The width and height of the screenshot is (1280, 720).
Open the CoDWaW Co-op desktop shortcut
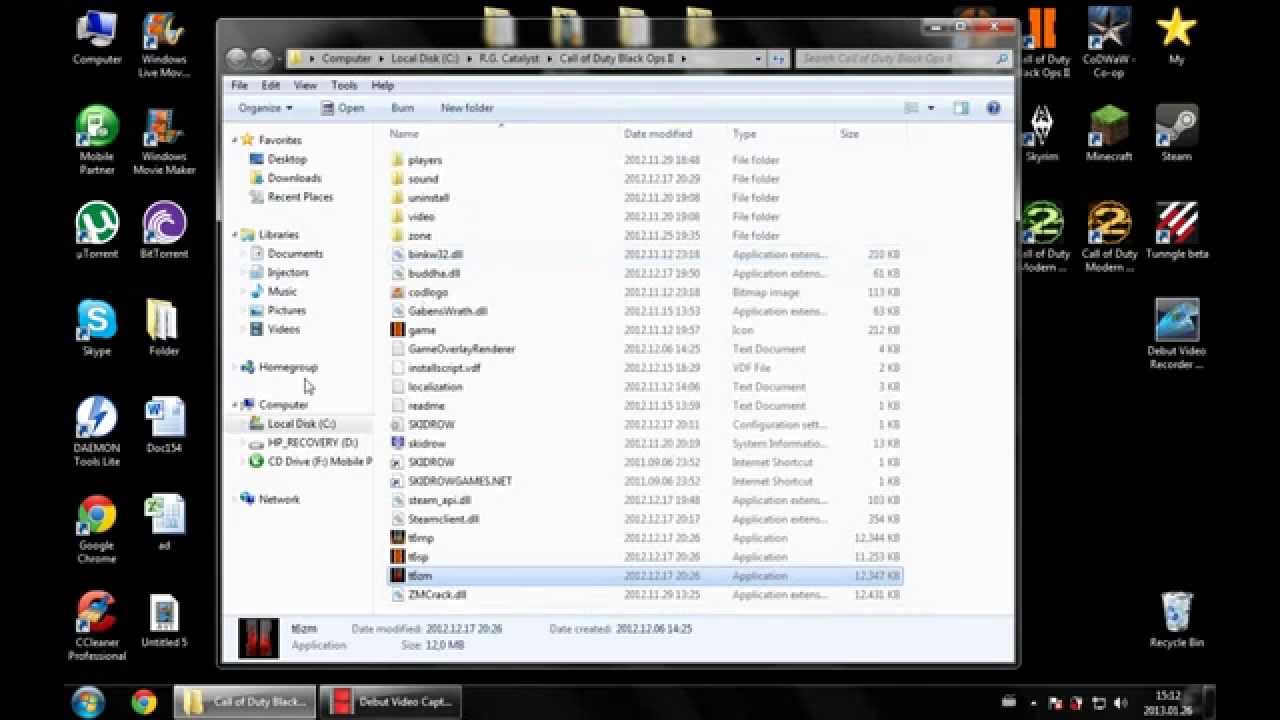click(x=1109, y=45)
